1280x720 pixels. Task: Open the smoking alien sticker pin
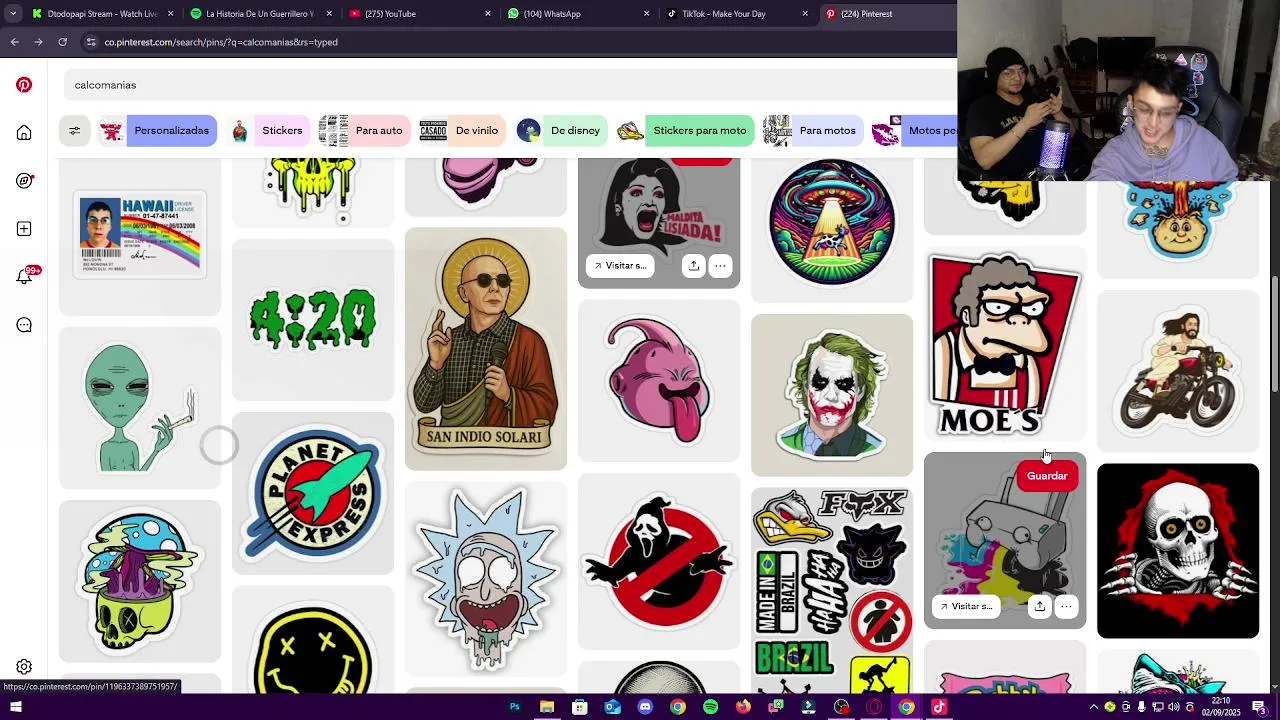click(140, 408)
